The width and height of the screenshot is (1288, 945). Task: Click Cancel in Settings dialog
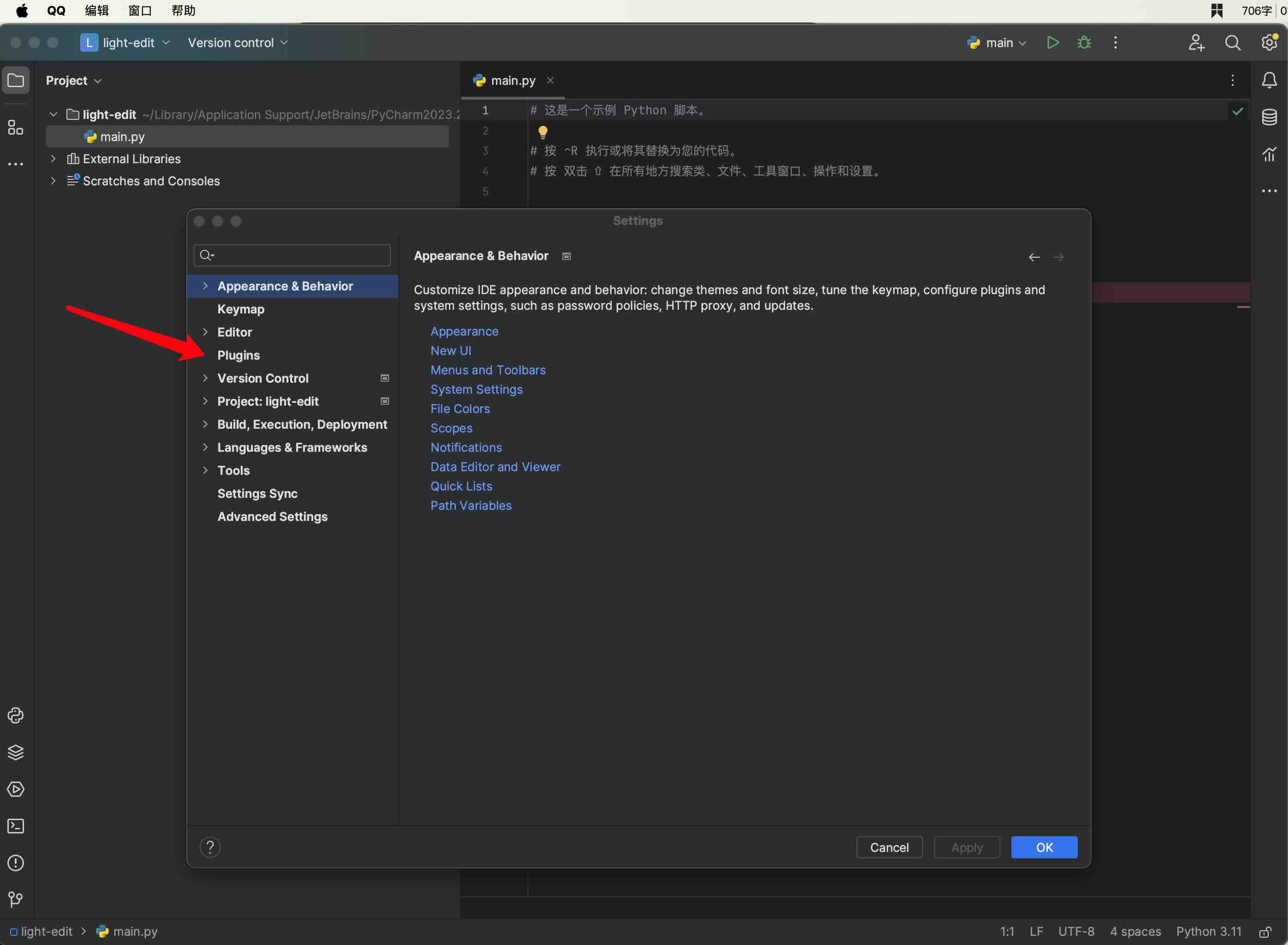[x=889, y=847]
